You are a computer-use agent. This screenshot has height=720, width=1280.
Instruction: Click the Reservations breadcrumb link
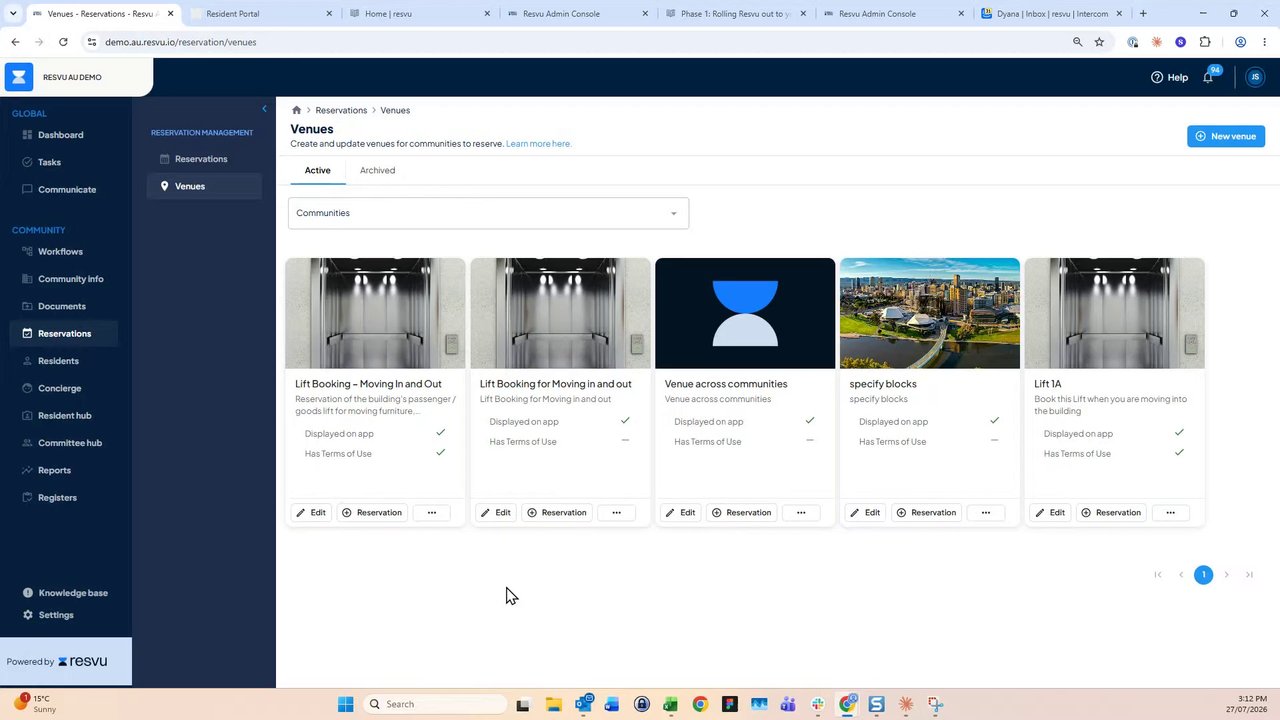pos(341,110)
